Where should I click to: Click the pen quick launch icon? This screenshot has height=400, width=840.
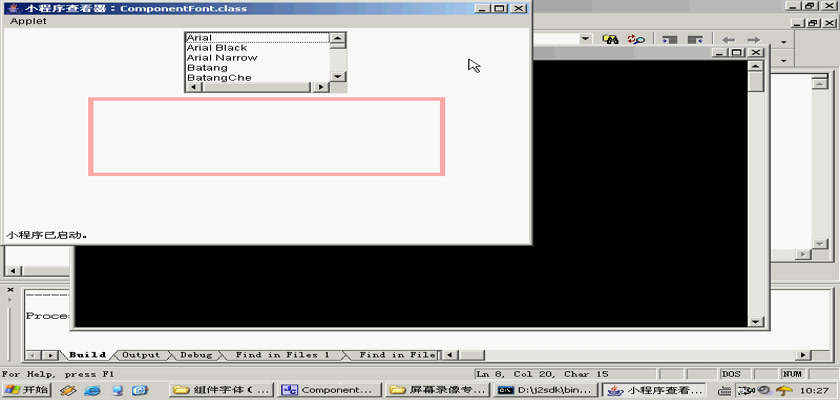(x=68, y=390)
